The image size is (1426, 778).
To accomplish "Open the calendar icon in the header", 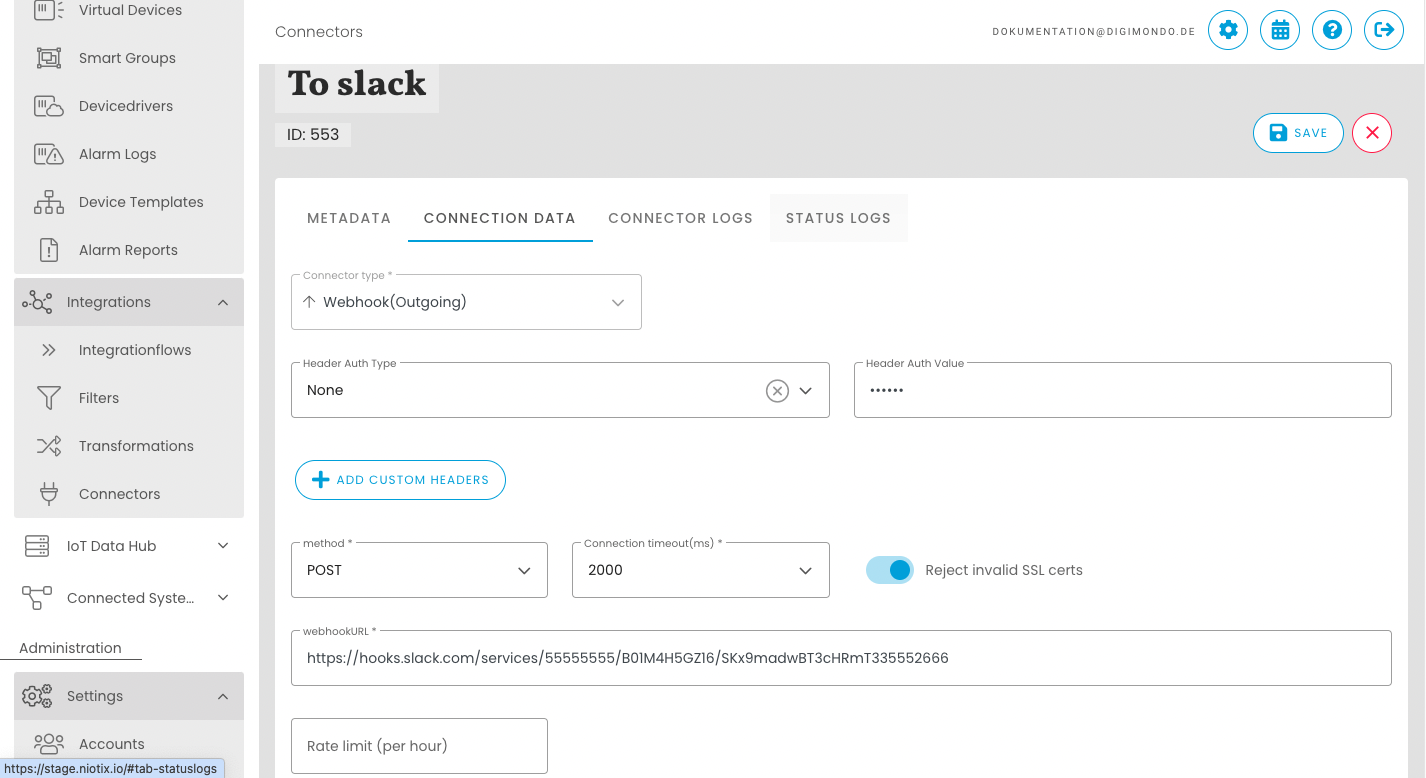I will click(x=1279, y=30).
